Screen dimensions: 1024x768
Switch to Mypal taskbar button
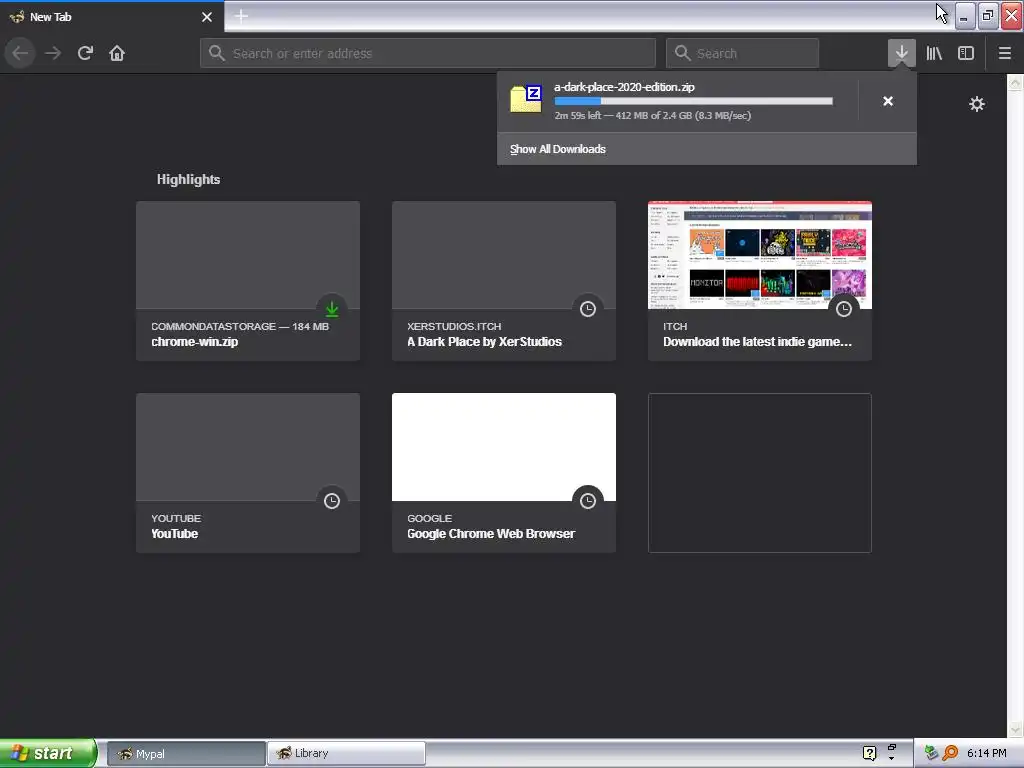[186, 754]
